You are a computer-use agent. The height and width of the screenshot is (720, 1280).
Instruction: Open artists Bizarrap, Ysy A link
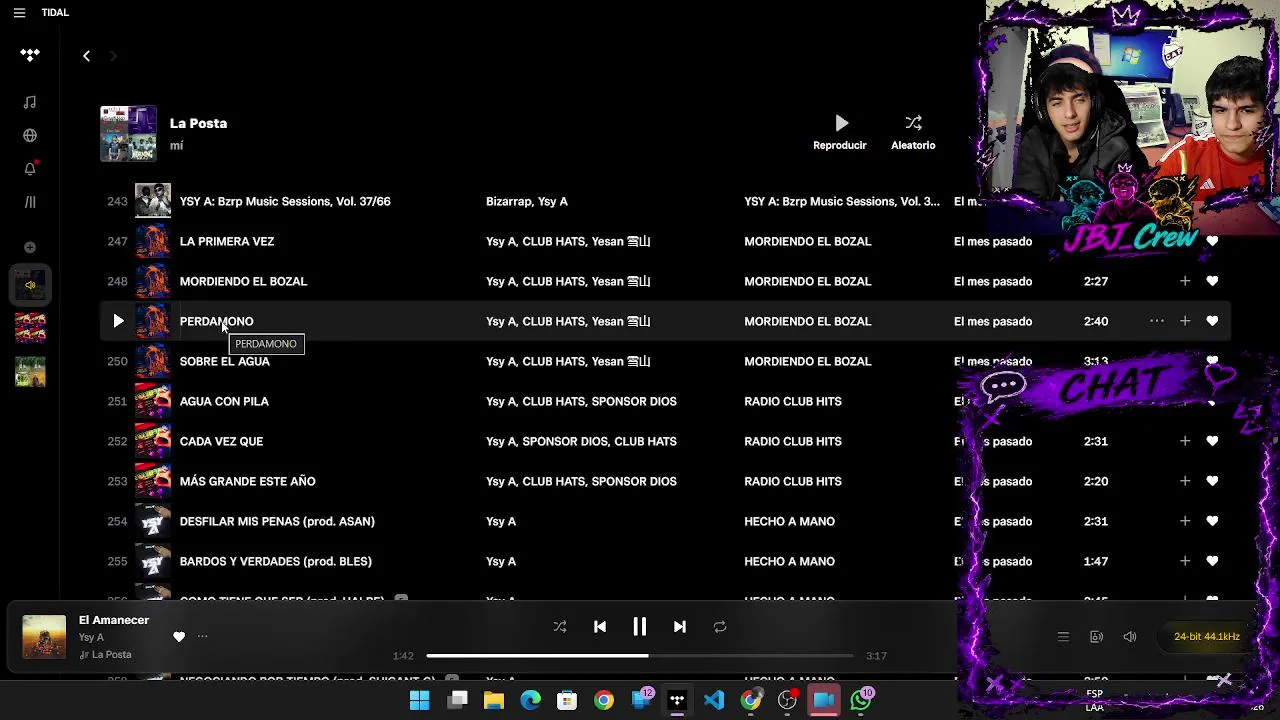[526, 201]
